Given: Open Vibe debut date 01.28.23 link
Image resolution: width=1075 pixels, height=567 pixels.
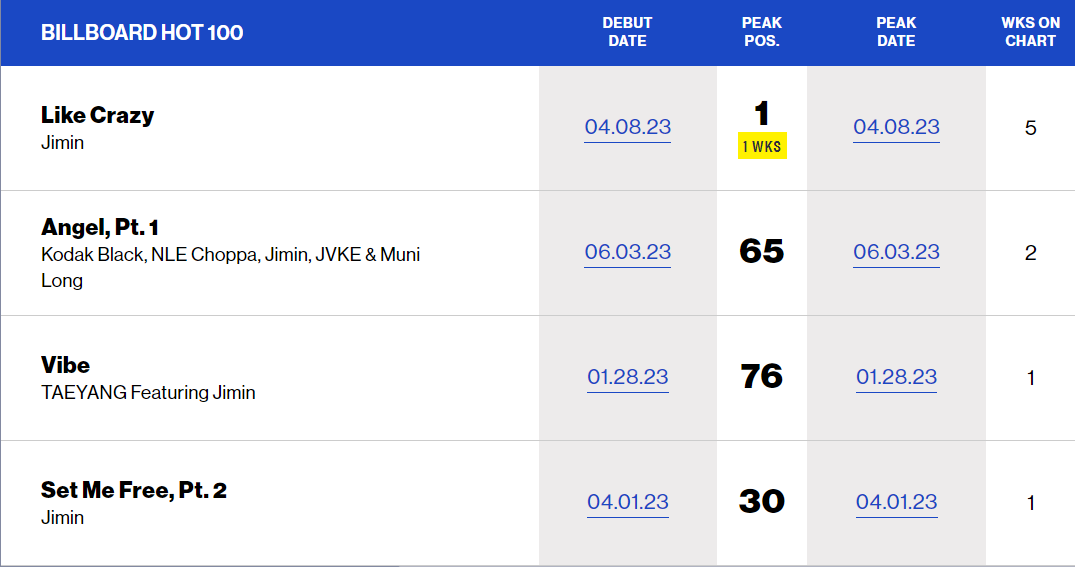Looking at the screenshot, I should click(627, 377).
